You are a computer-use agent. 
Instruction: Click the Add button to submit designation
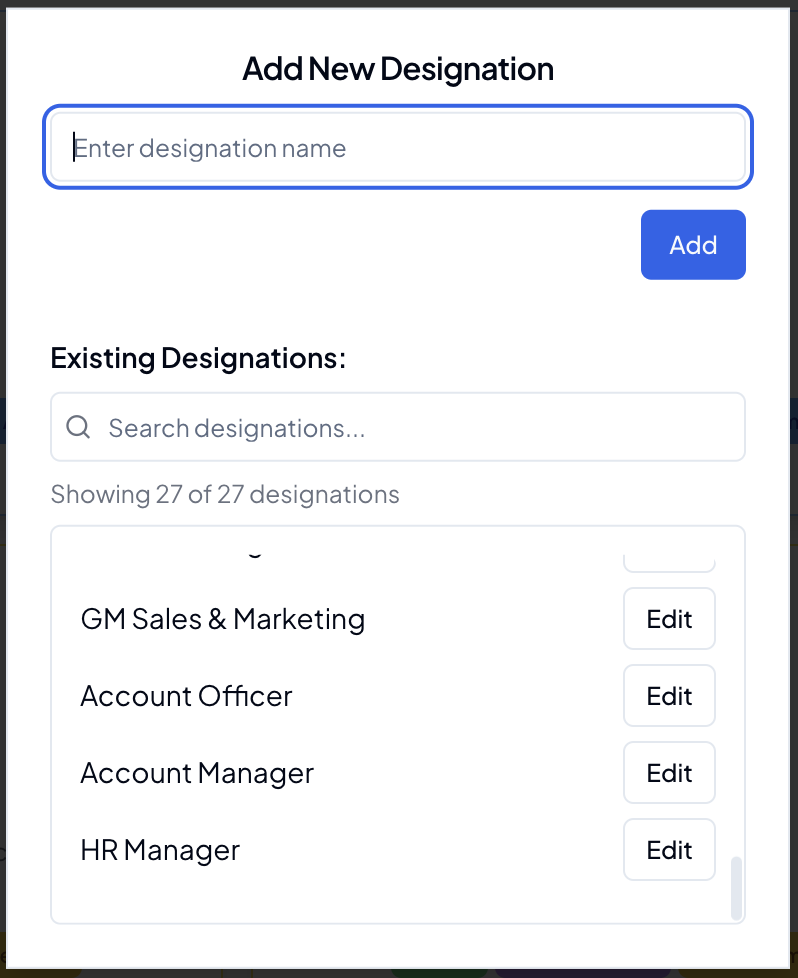tap(693, 244)
